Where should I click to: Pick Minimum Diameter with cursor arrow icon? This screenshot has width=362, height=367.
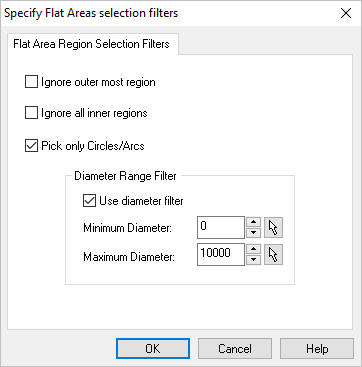coord(273,228)
